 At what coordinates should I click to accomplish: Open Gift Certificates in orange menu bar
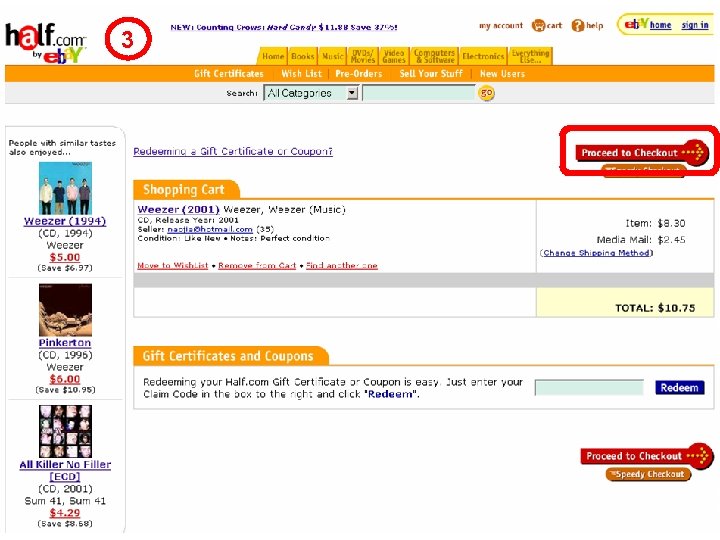click(229, 74)
